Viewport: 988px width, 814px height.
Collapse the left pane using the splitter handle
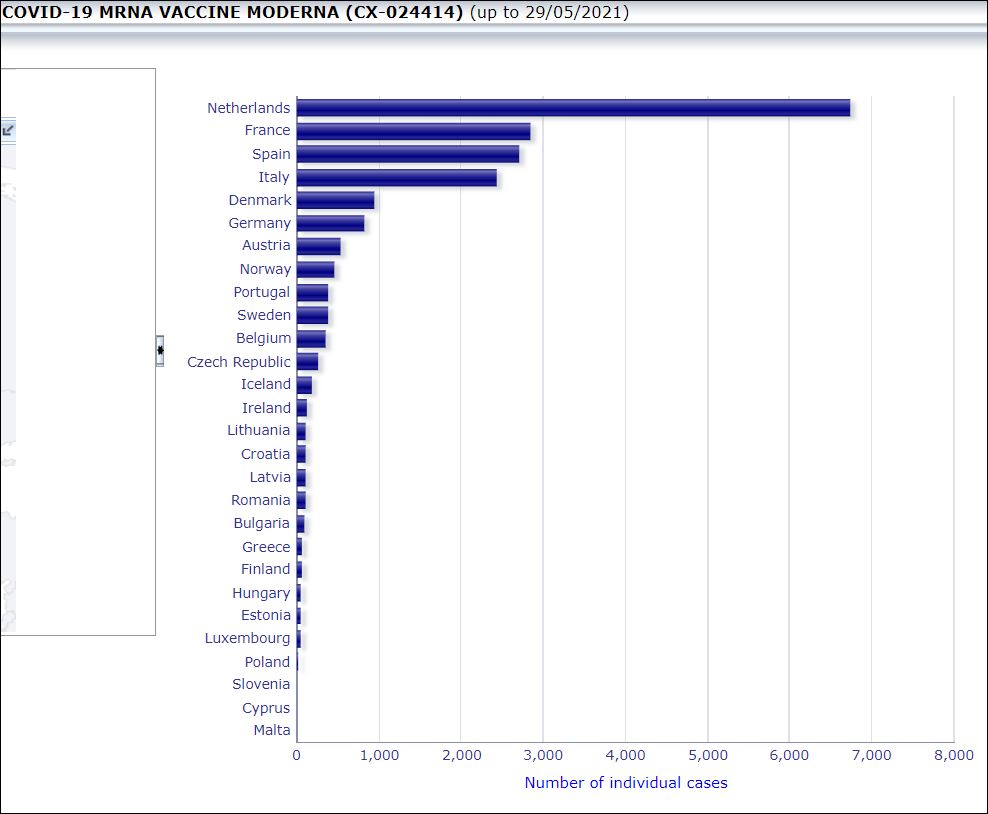tap(160, 350)
